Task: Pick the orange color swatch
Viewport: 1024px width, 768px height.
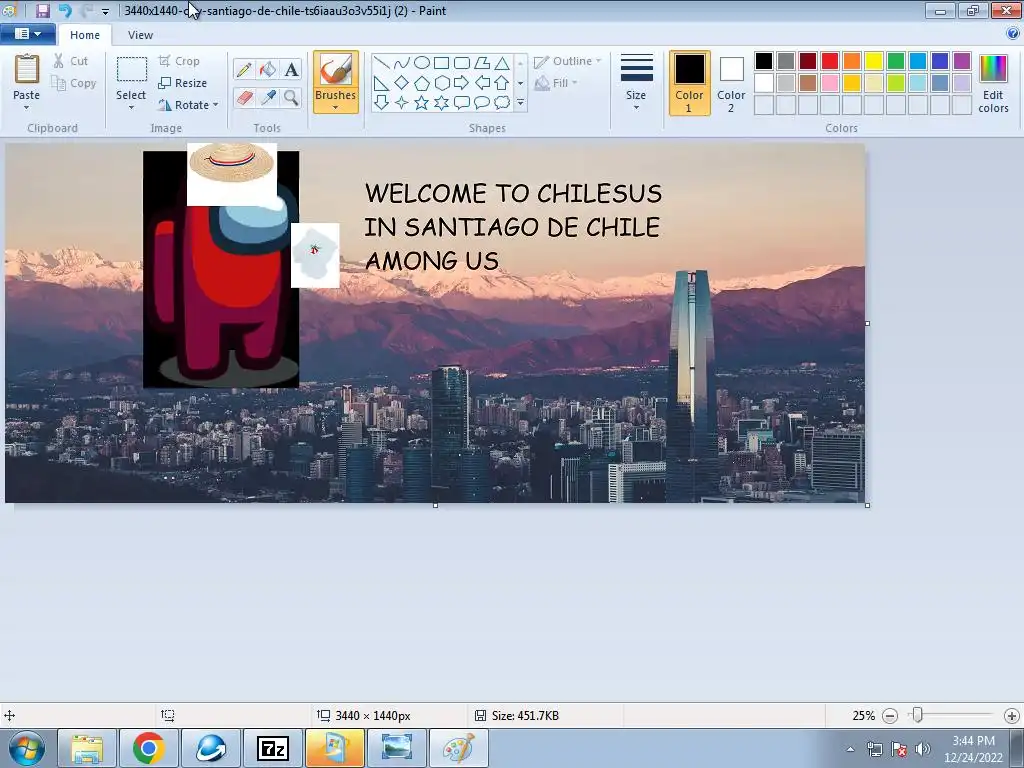Action: click(852, 61)
